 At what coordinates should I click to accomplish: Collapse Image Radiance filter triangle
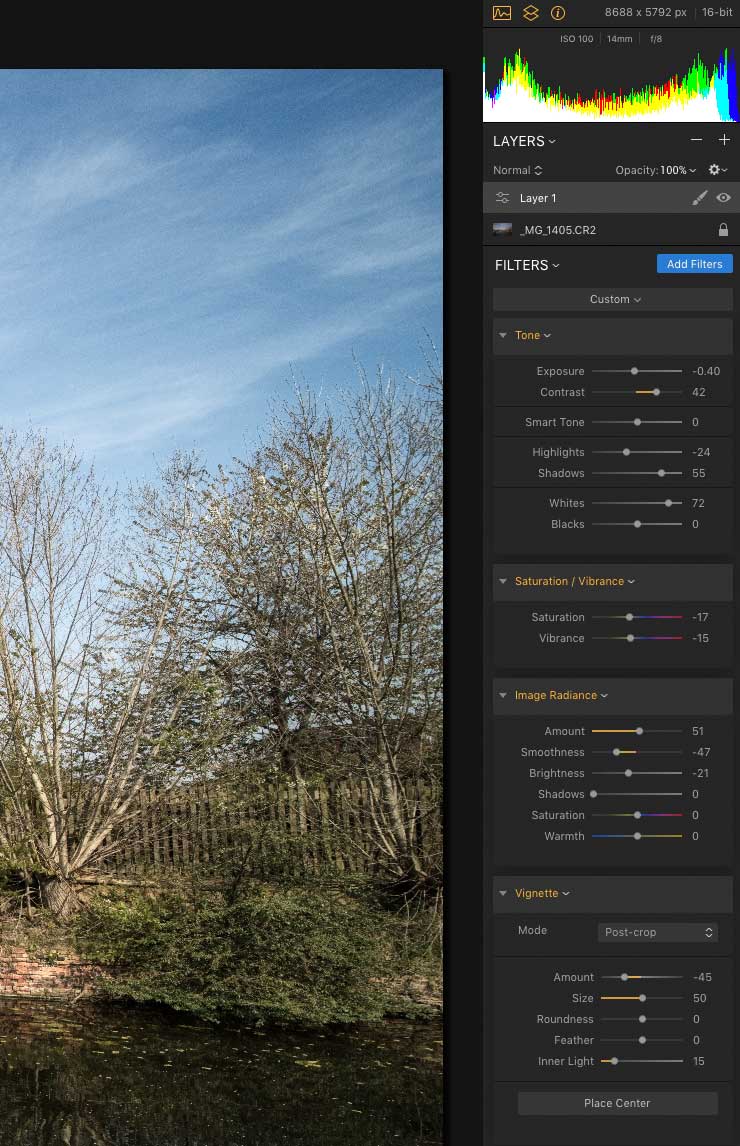(x=502, y=695)
